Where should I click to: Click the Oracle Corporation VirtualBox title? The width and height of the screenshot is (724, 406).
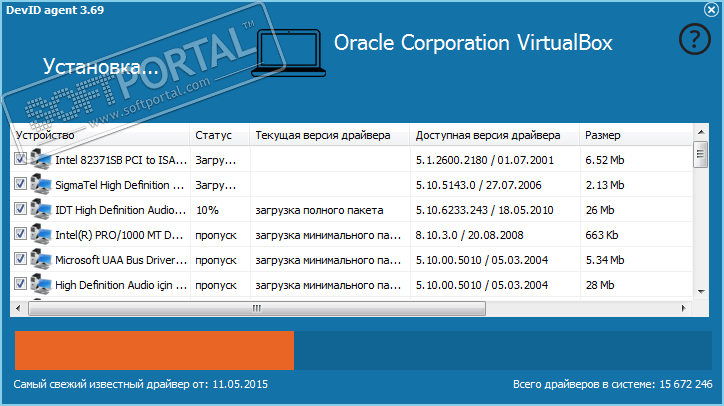473,43
